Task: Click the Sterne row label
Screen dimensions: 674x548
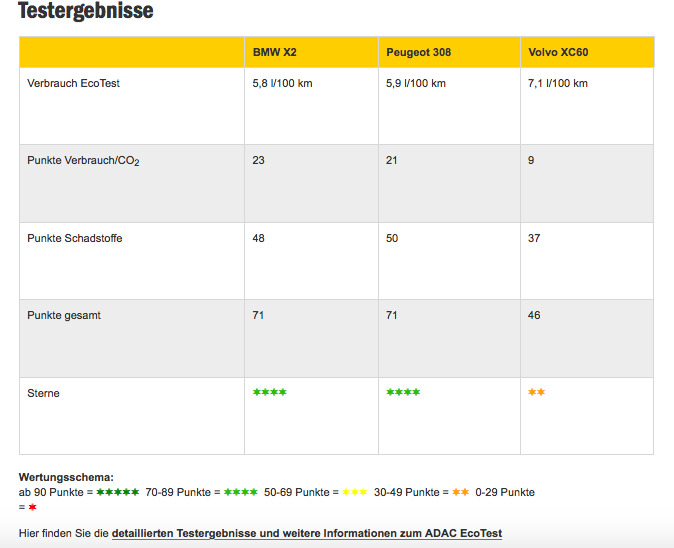Action: pos(43,393)
